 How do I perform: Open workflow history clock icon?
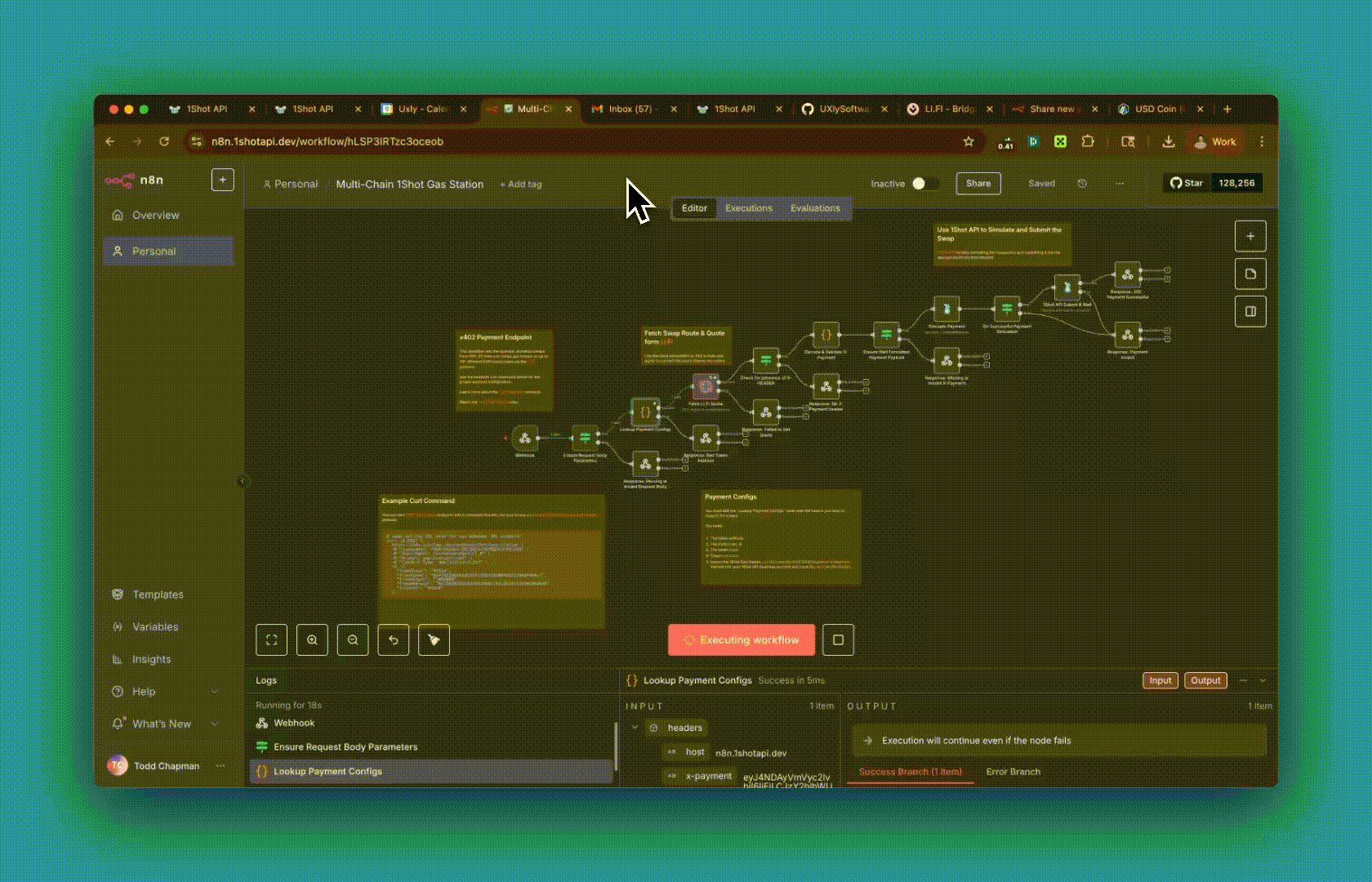1082,184
